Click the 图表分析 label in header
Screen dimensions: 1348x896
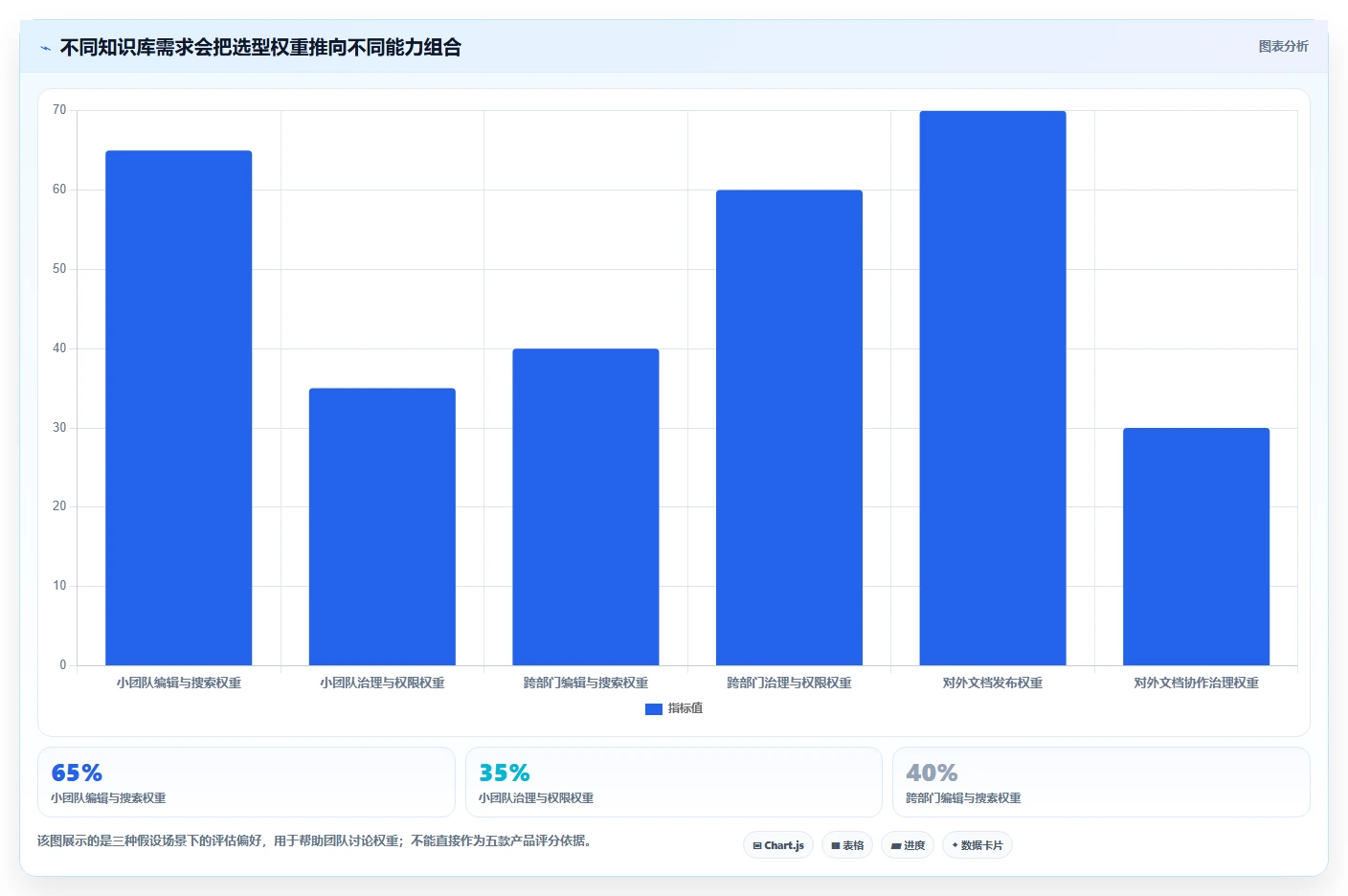pyautogui.click(x=1283, y=46)
